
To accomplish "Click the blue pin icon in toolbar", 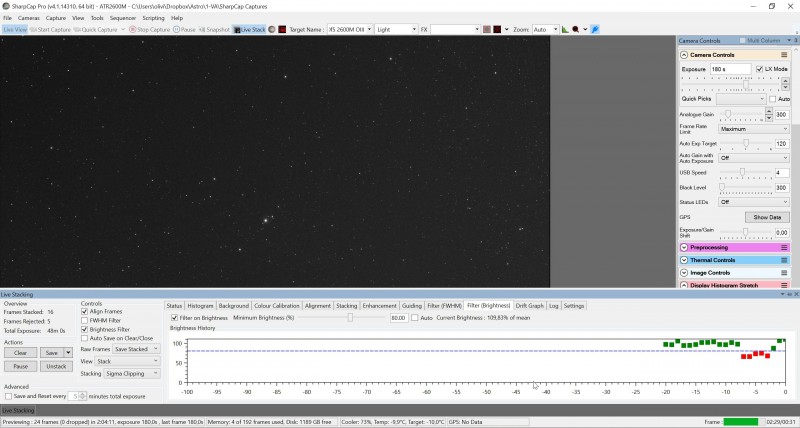I will pos(595,30).
